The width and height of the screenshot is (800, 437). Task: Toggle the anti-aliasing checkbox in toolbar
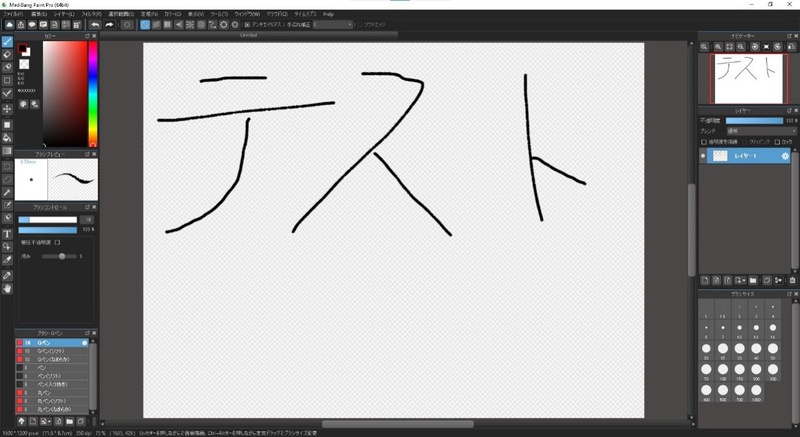coord(247,24)
